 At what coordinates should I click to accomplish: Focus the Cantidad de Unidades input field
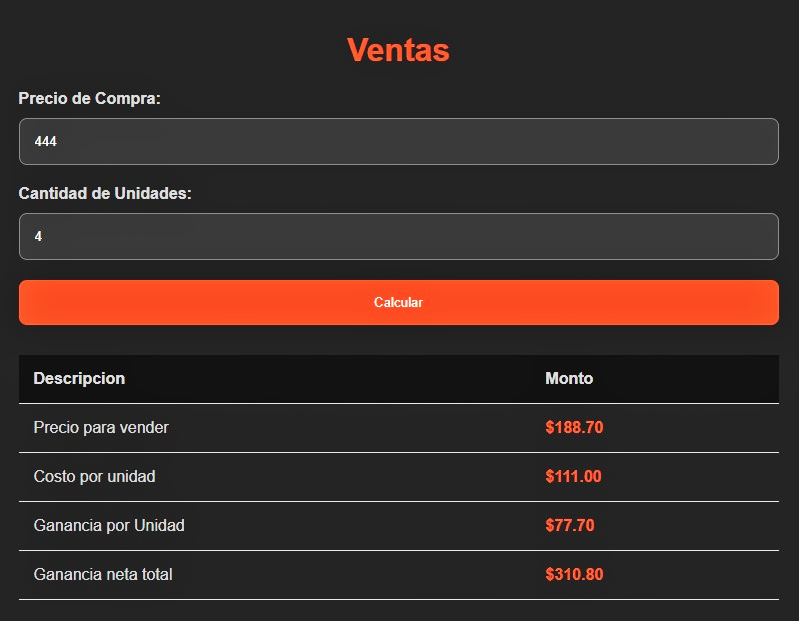tap(398, 236)
